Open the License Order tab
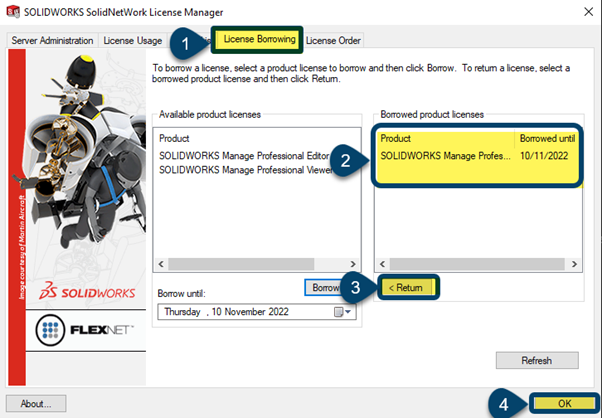The height and width of the screenshot is (418, 602). pos(333,41)
